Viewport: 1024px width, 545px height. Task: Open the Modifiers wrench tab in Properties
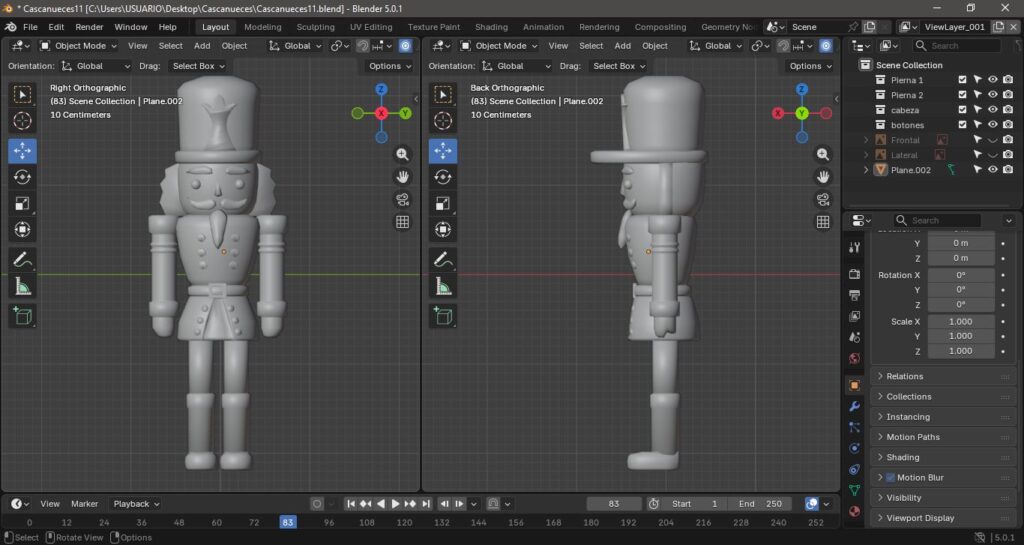(854, 407)
